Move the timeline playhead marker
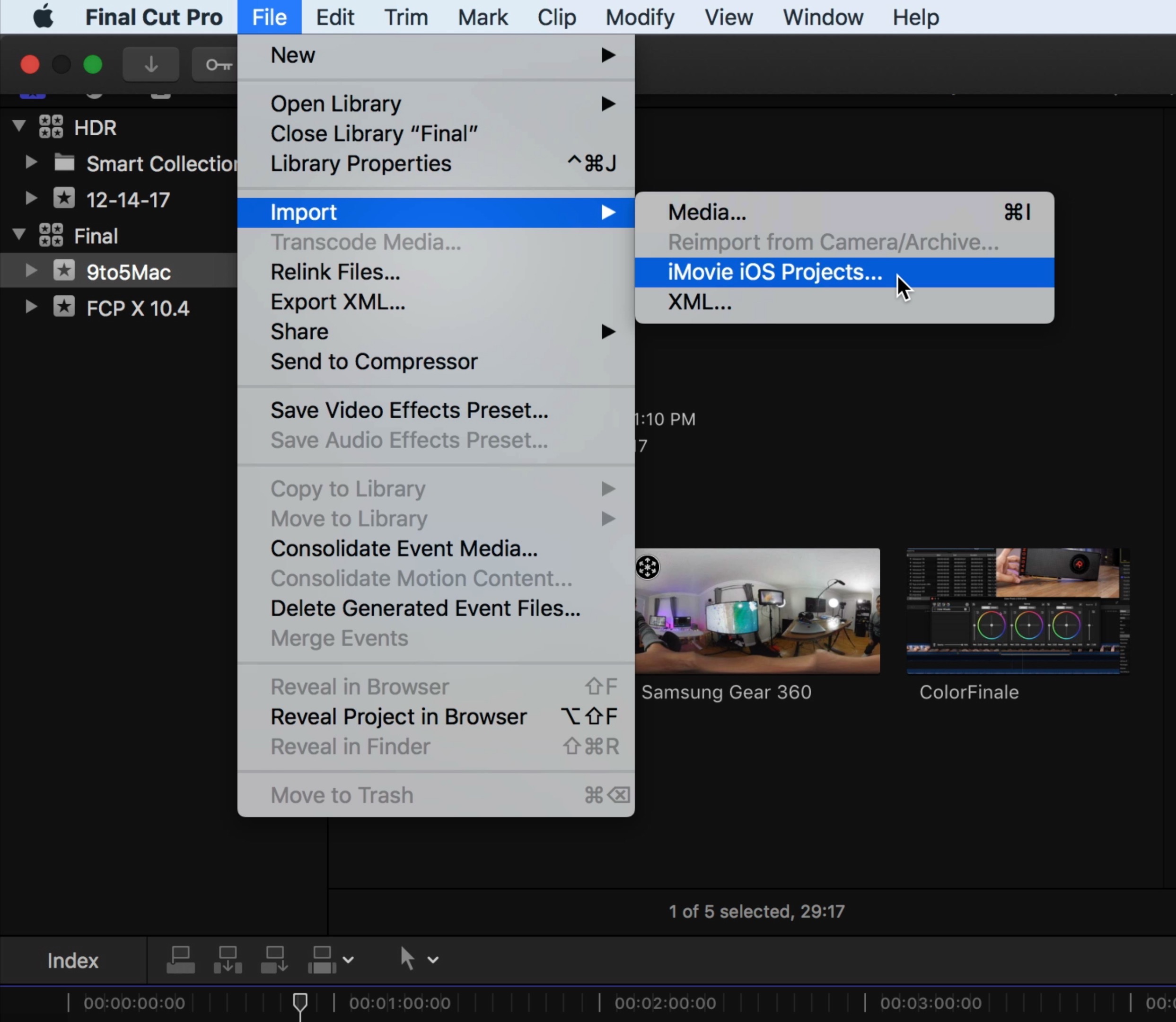 tap(300, 1003)
